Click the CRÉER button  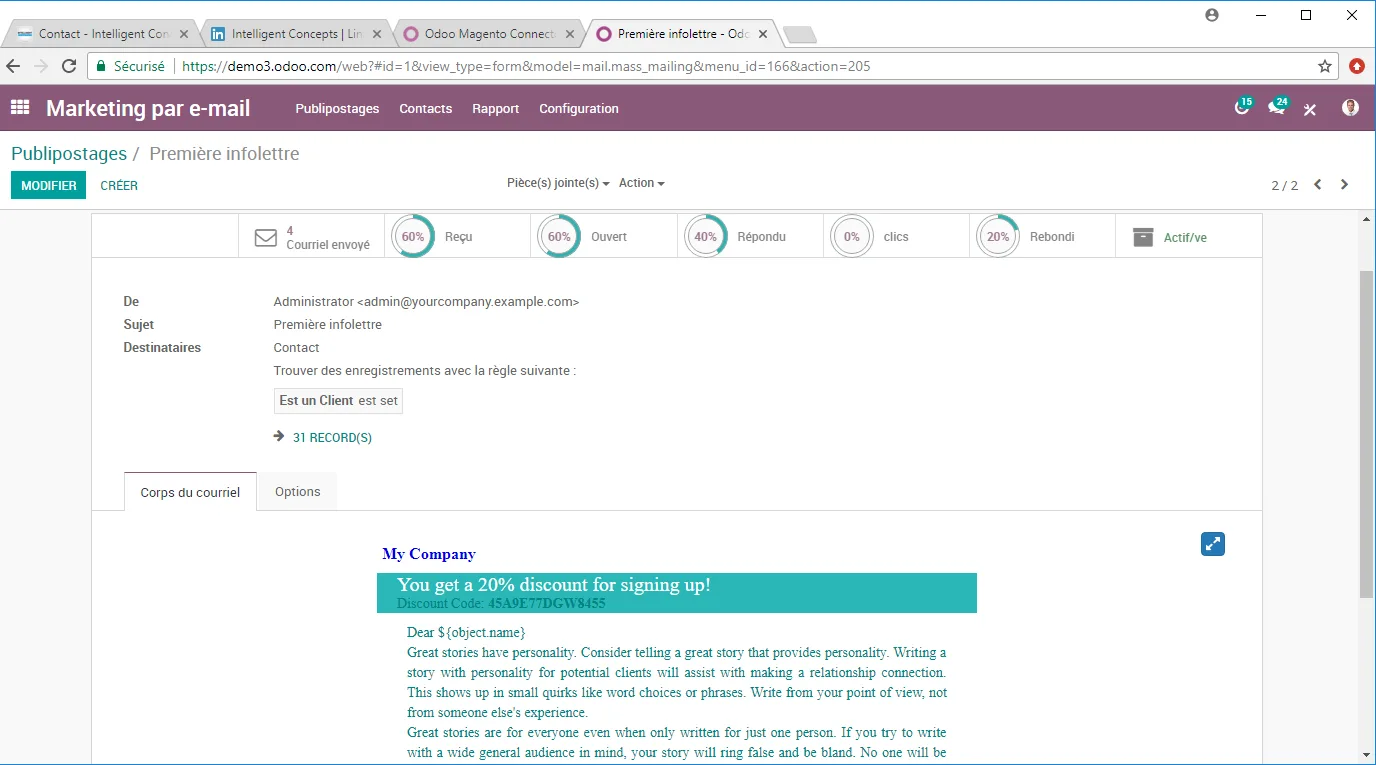(119, 185)
